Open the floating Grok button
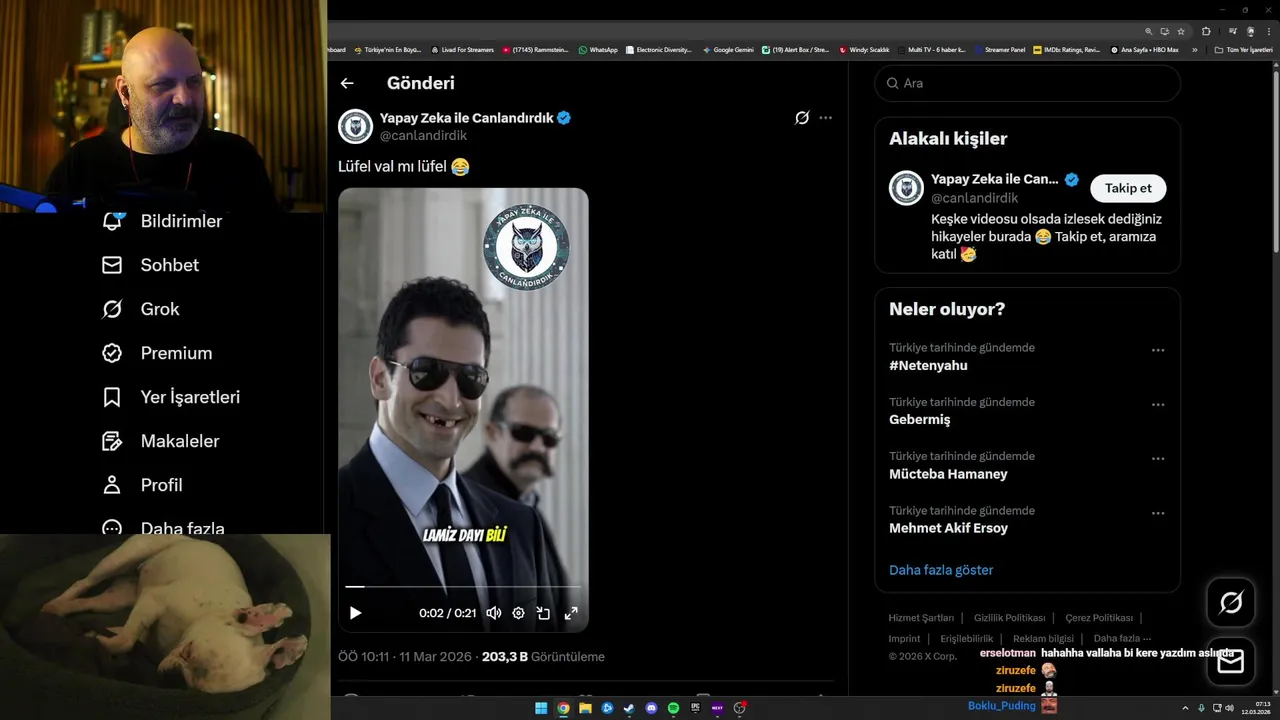The height and width of the screenshot is (720, 1280). [x=1231, y=602]
